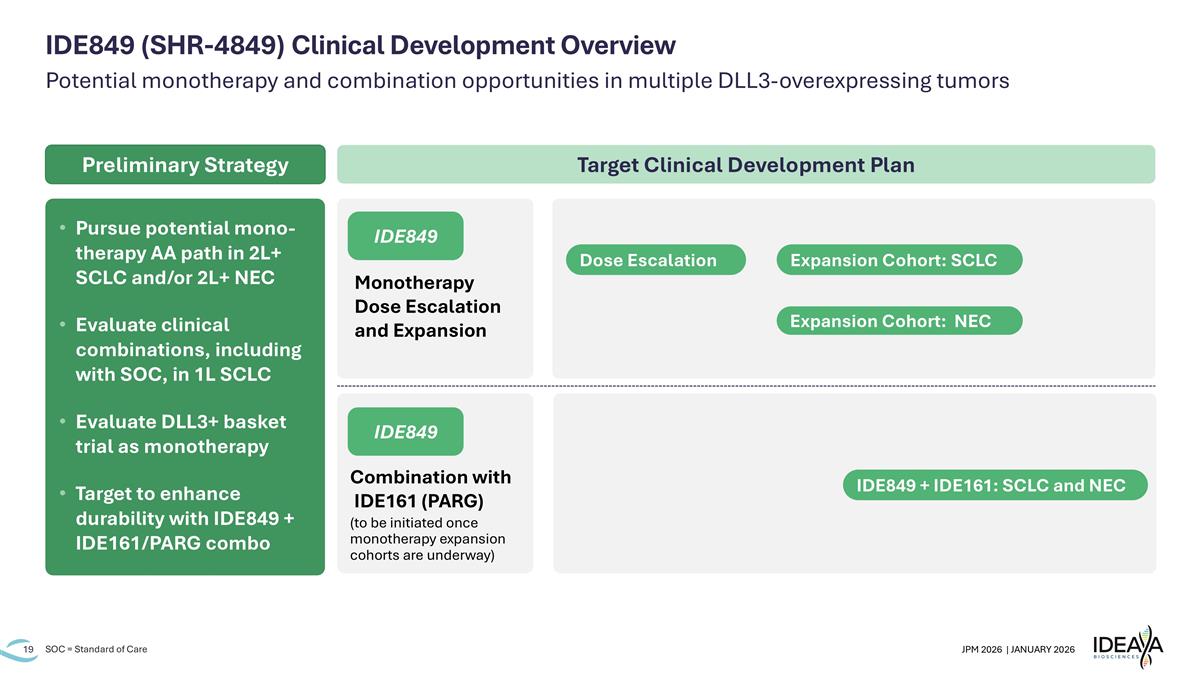Screen dimensions: 1200x675
Task: Click the Expansion Cohort: NEC pill
Action: 899,321
